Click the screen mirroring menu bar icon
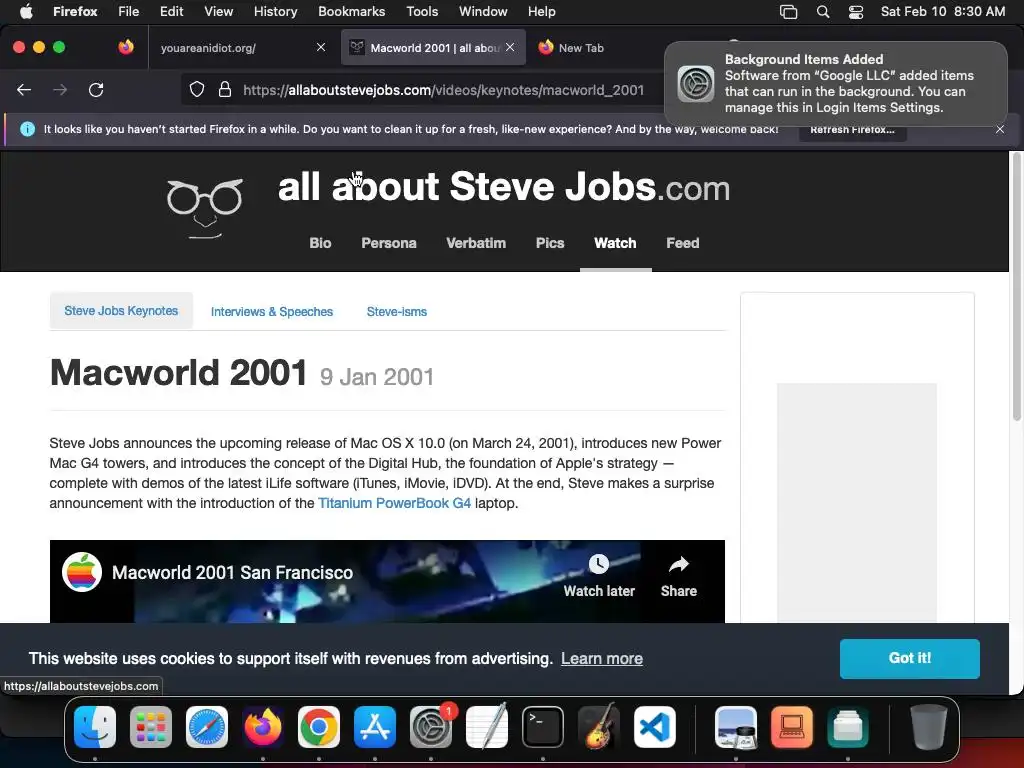 (x=788, y=12)
